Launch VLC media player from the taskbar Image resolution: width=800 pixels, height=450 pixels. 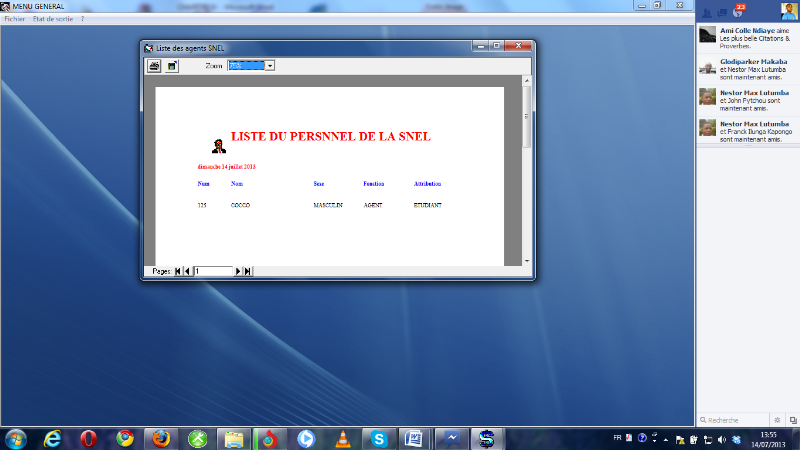click(343, 439)
